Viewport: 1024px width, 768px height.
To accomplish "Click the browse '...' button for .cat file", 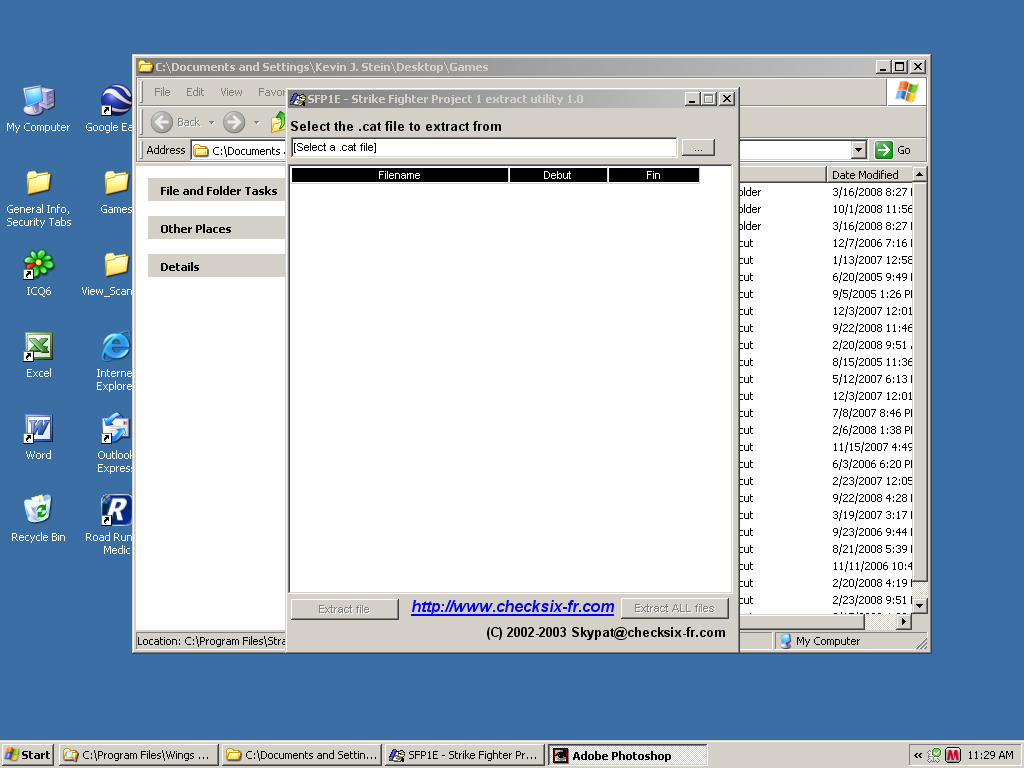I will 698,148.
